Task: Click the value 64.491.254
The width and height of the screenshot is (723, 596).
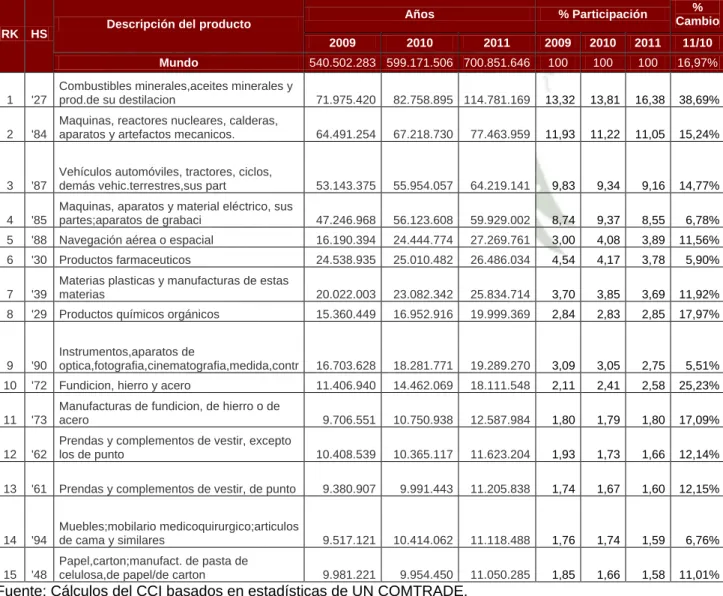Action: pos(346,134)
